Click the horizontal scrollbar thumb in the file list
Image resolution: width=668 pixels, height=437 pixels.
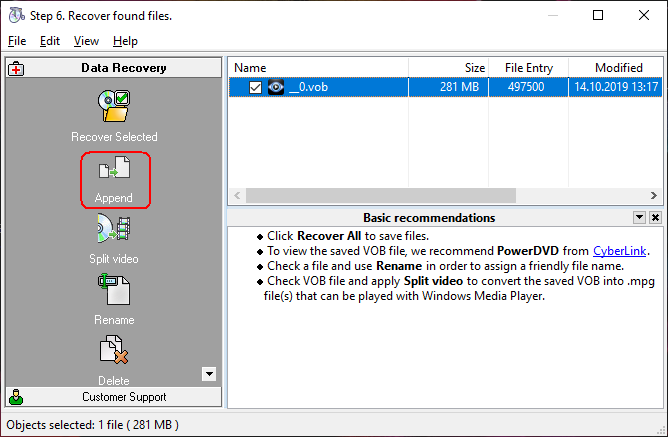point(381,196)
